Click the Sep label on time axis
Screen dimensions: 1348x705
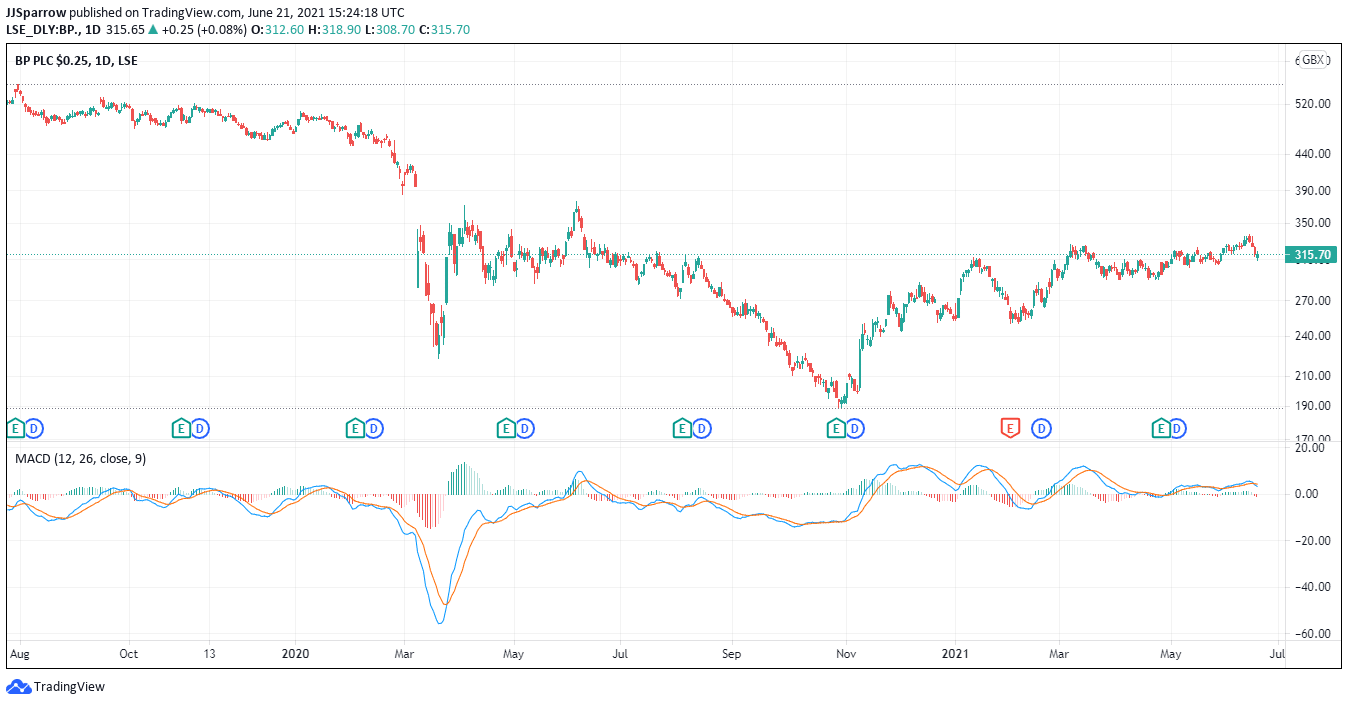733,655
